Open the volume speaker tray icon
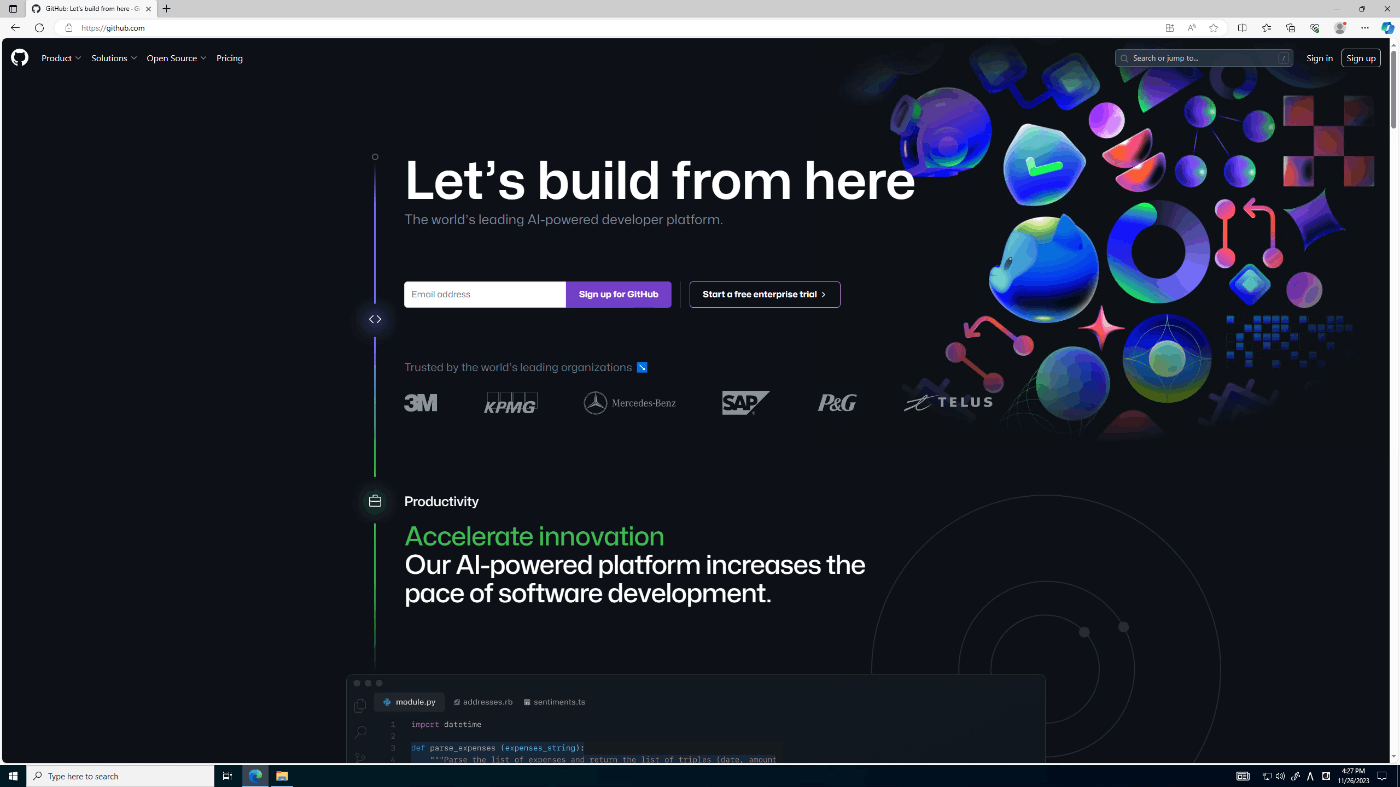This screenshot has height=787, width=1400. (1280, 776)
